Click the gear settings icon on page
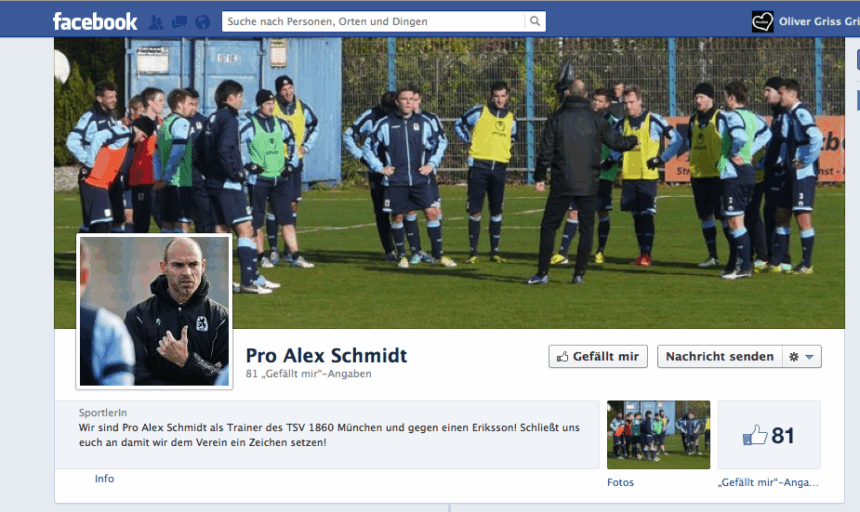Viewport: 860px width, 512px height. click(x=794, y=357)
